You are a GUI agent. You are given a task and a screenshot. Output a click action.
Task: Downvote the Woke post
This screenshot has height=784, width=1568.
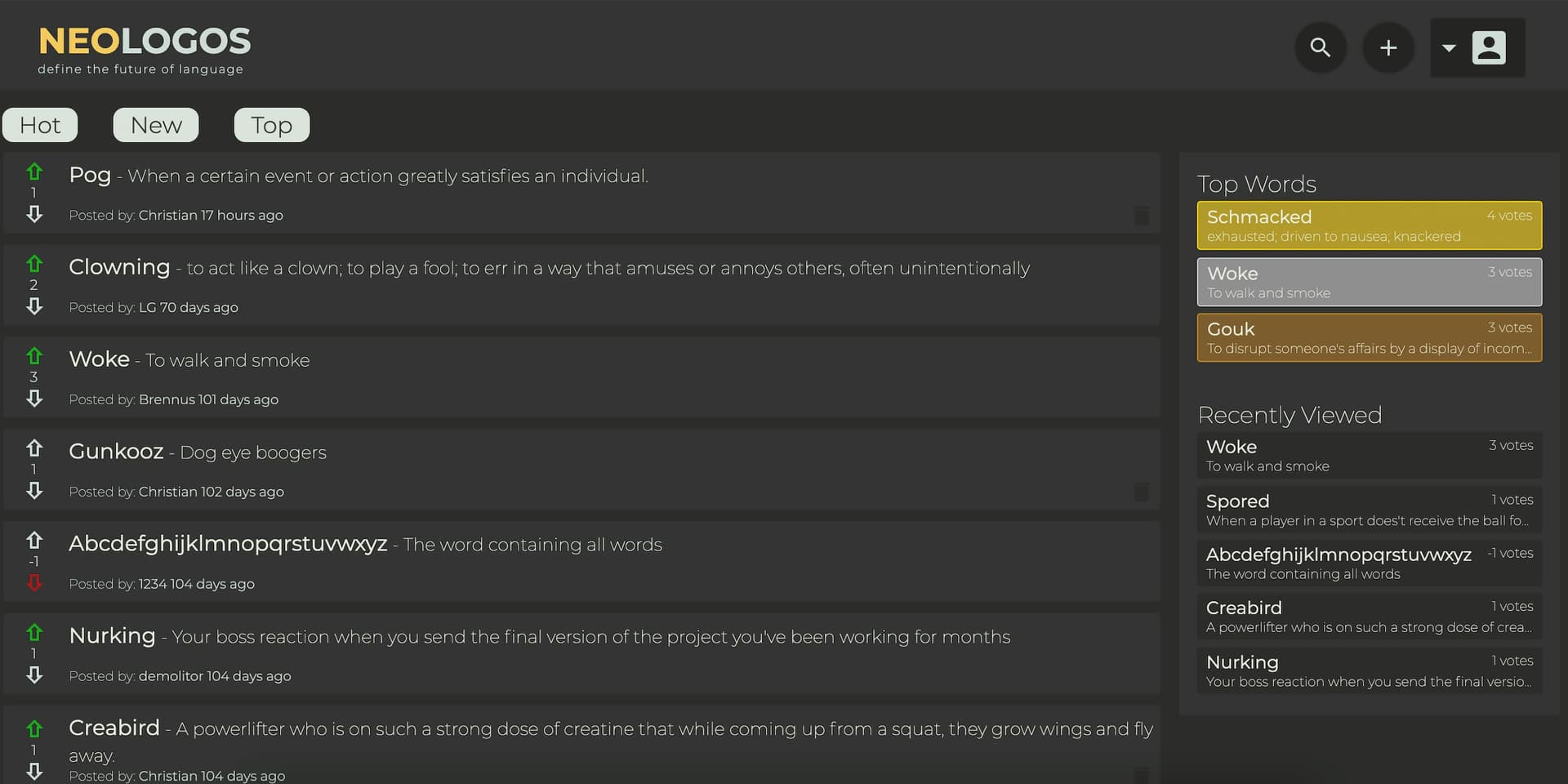34,399
